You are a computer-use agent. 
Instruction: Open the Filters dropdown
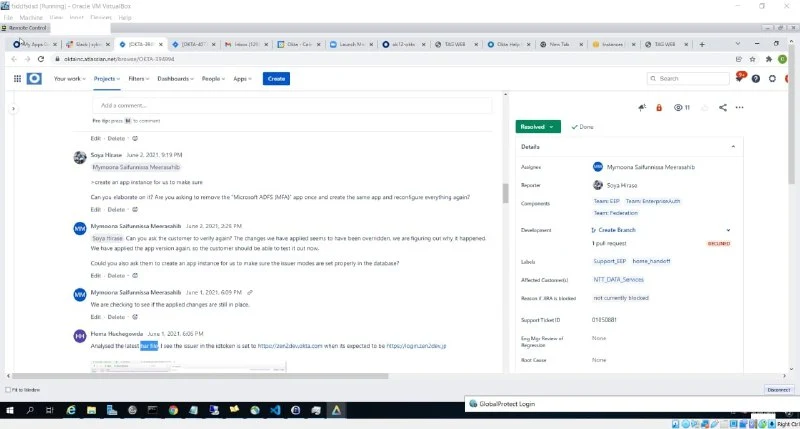[x=139, y=79]
